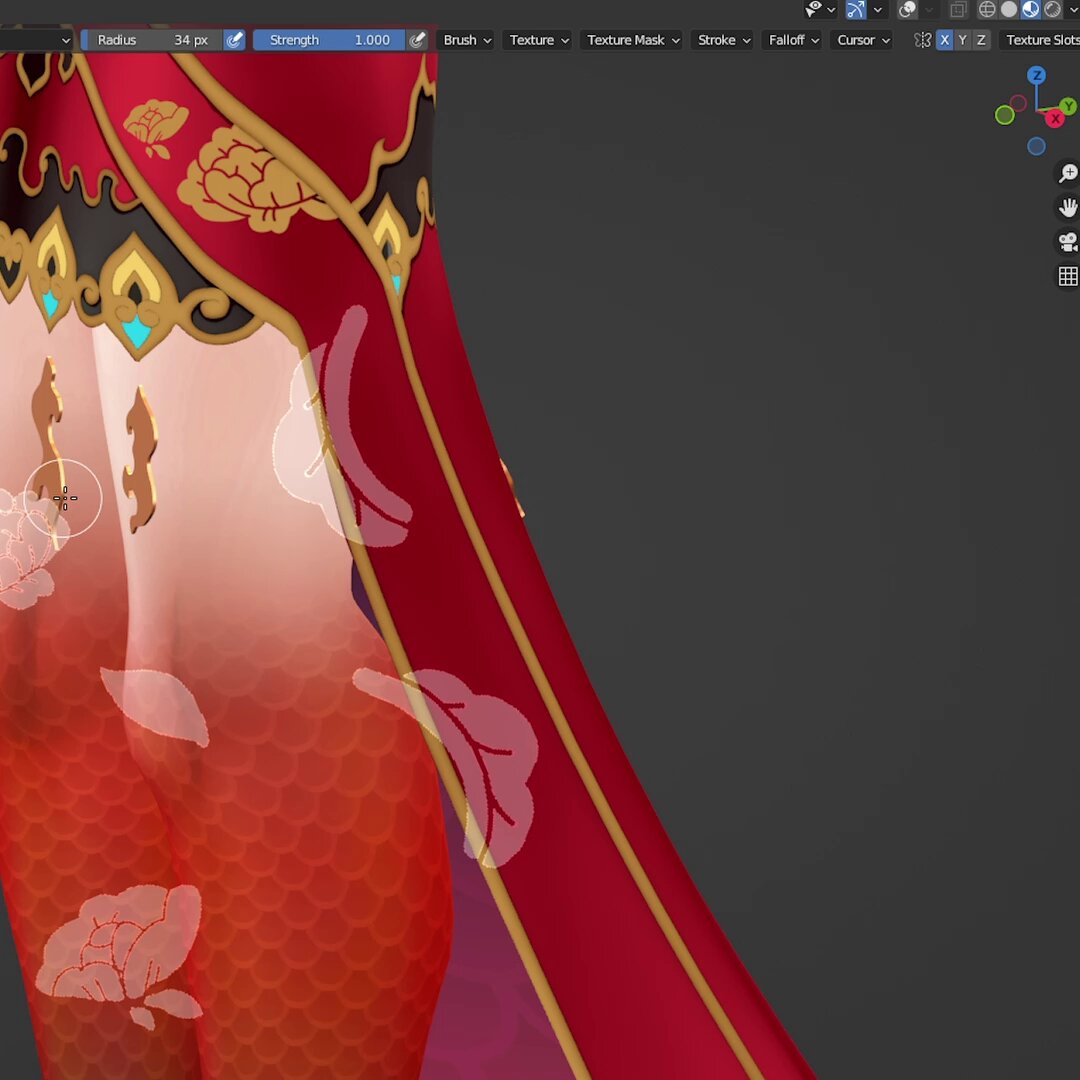Toggle X axis mirror symmetry

944,40
